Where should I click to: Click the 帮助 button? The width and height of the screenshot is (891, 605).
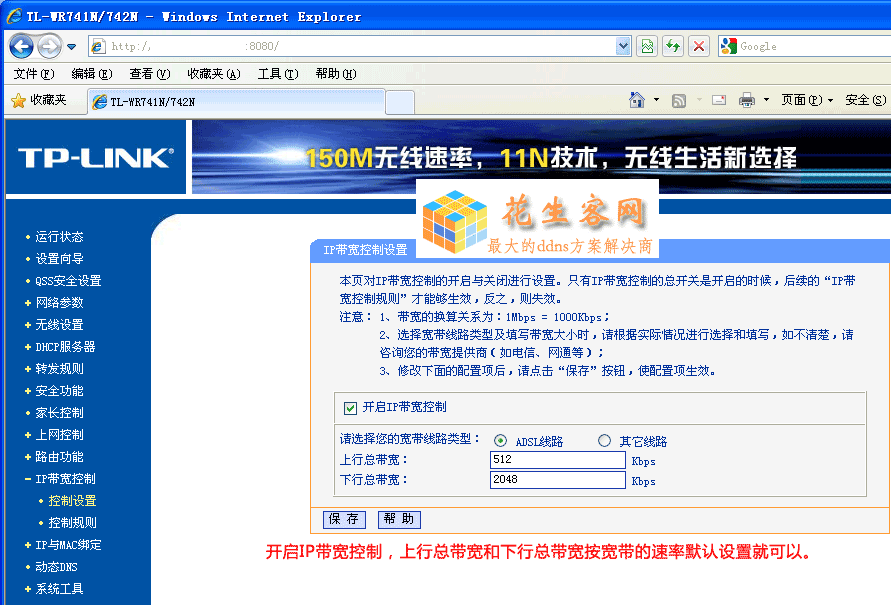399,519
